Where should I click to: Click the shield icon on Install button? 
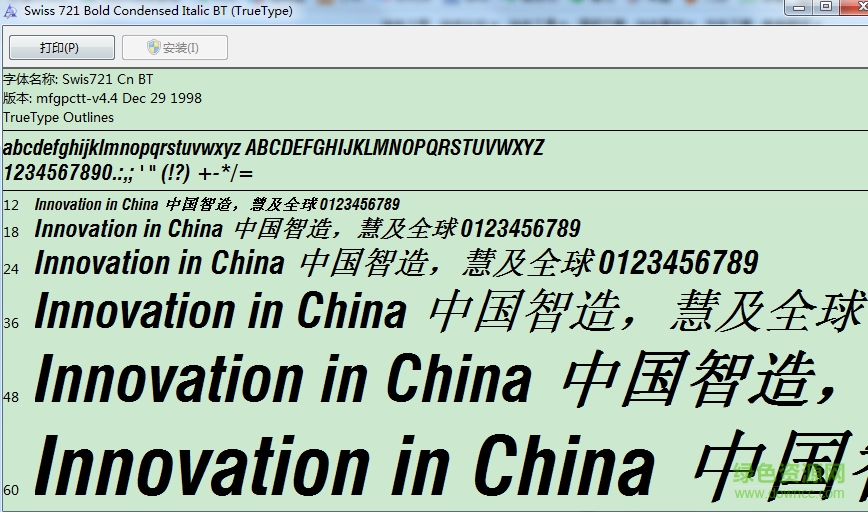(153, 47)
